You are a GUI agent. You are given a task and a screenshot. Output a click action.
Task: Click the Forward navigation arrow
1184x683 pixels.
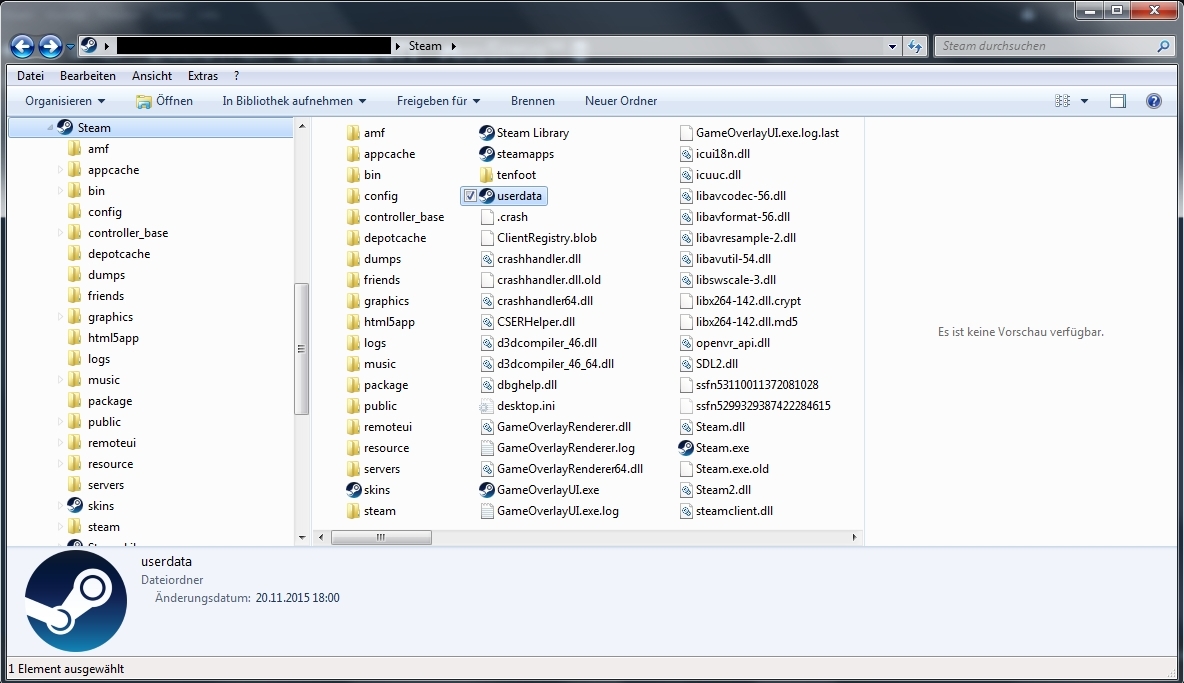[51, 47]
